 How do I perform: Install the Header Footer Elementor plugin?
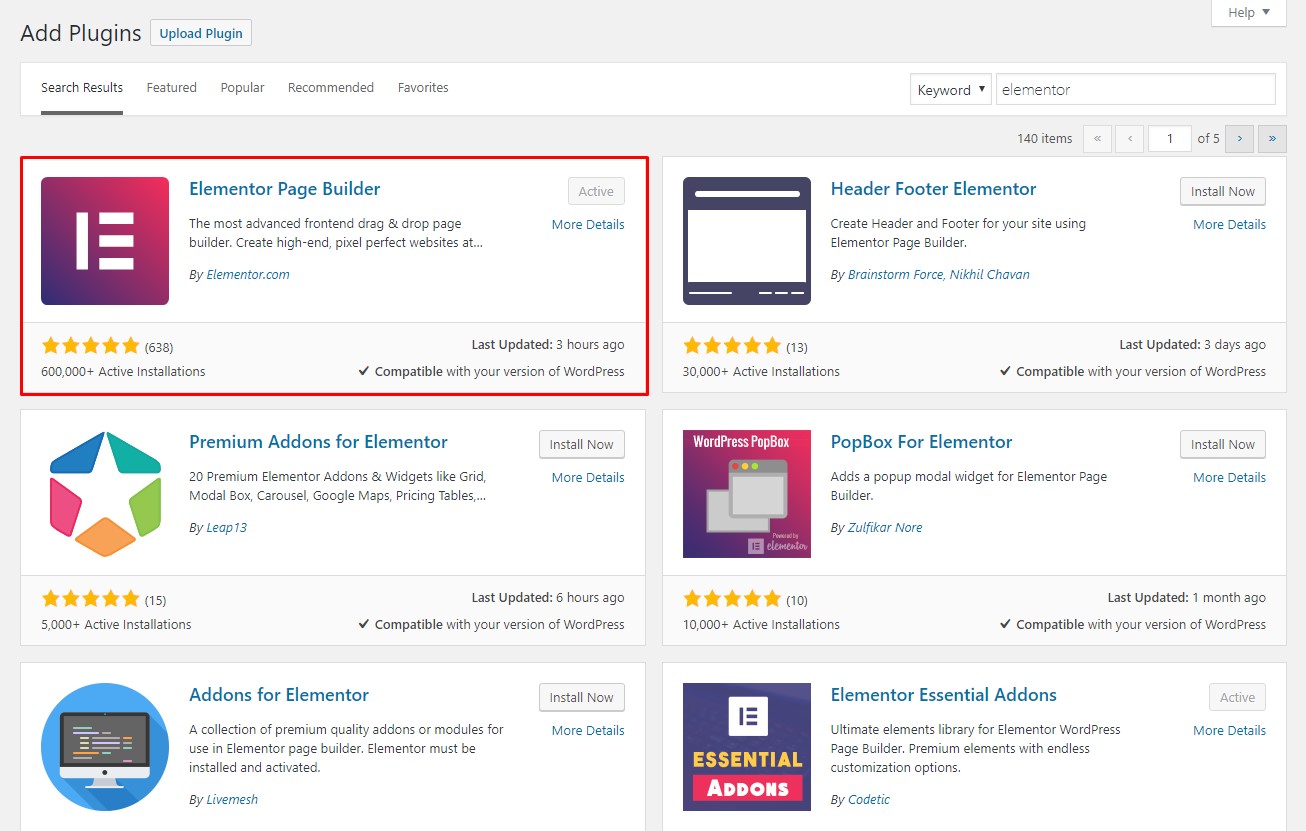1222,191
